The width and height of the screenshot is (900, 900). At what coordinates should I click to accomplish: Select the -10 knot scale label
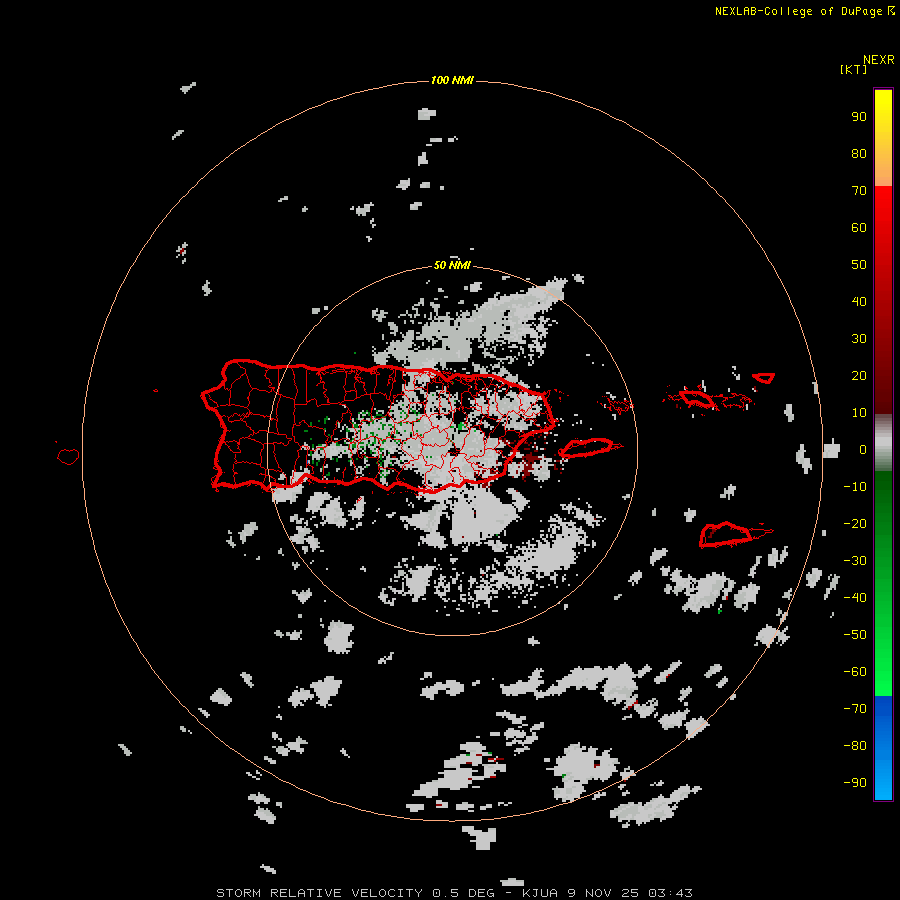coord(855,487)
